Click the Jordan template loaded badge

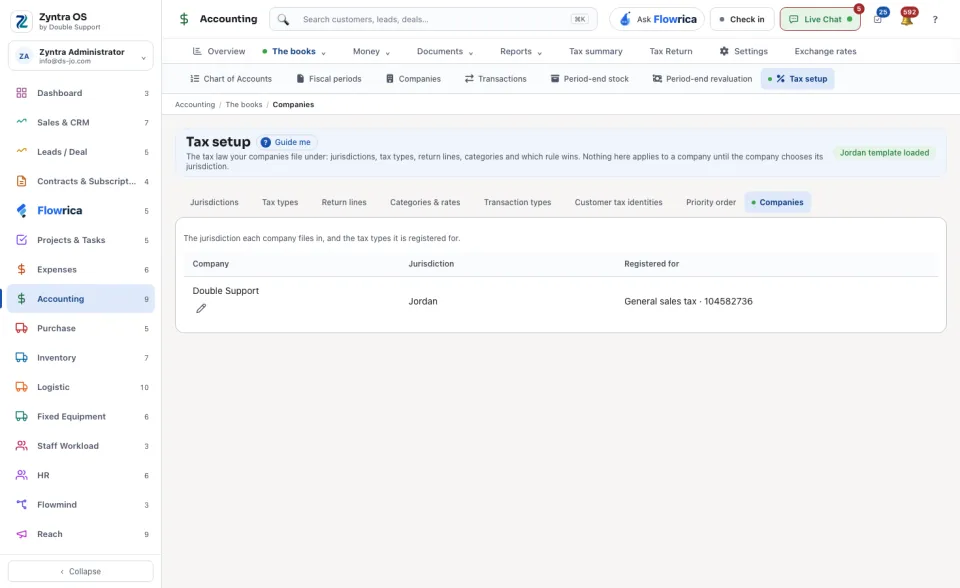(x=884, y=153)
